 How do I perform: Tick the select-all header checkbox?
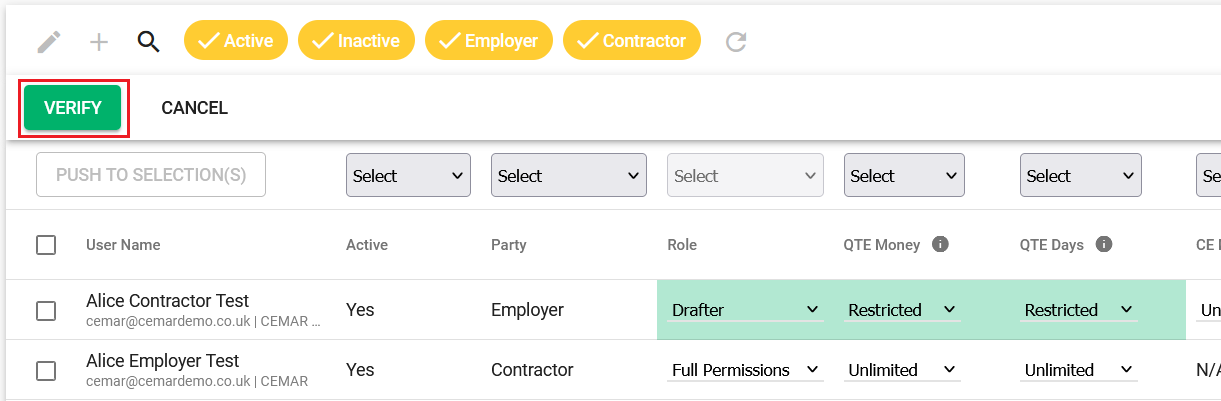tap(46, 245)
